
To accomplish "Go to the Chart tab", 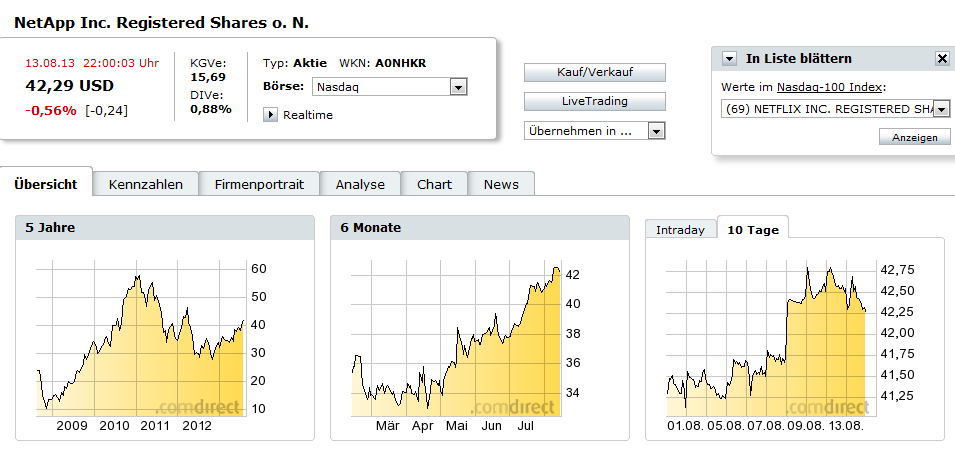I will tap(434, 184).
